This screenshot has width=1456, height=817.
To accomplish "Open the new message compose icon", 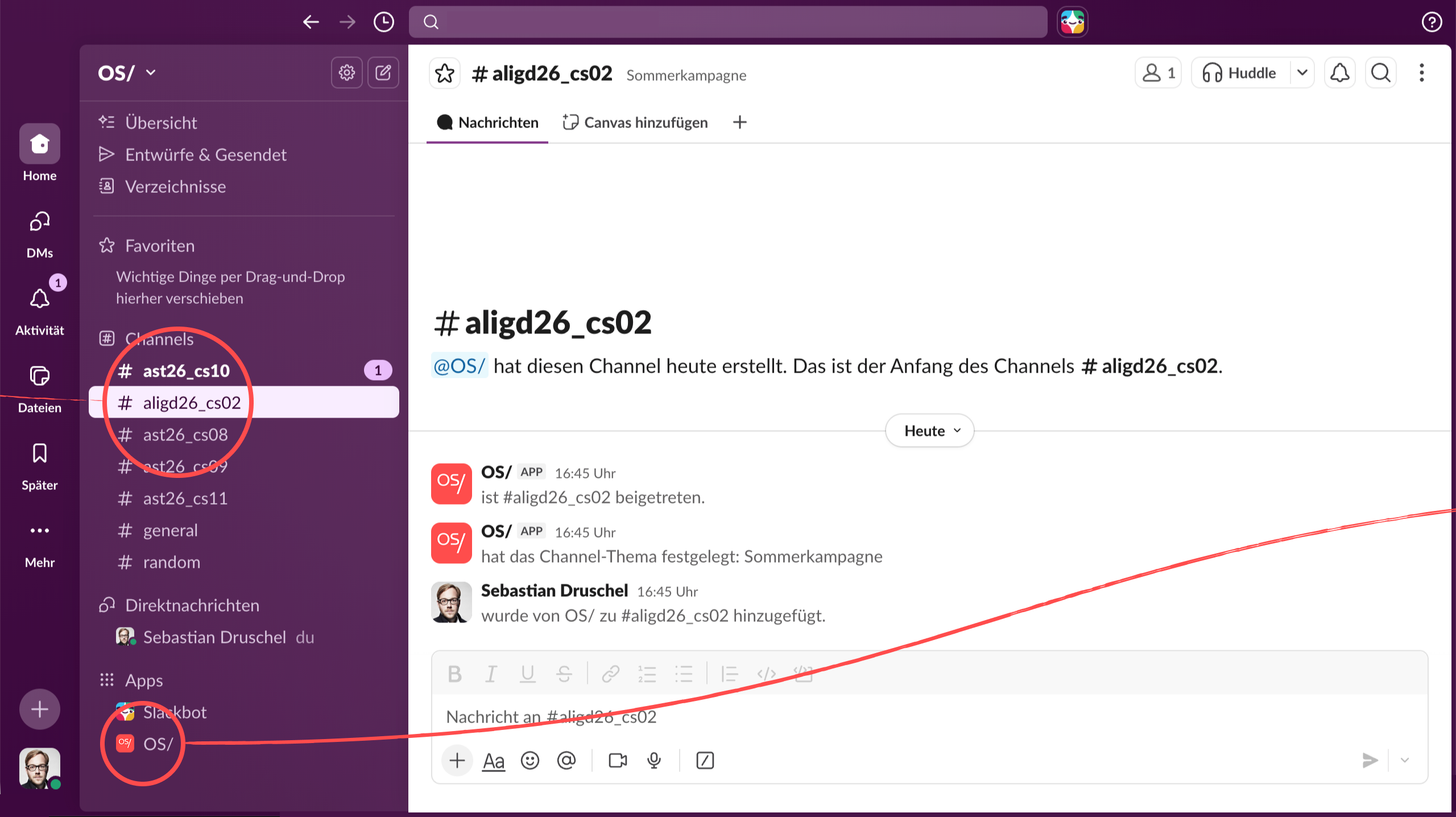I will (383, 73).
